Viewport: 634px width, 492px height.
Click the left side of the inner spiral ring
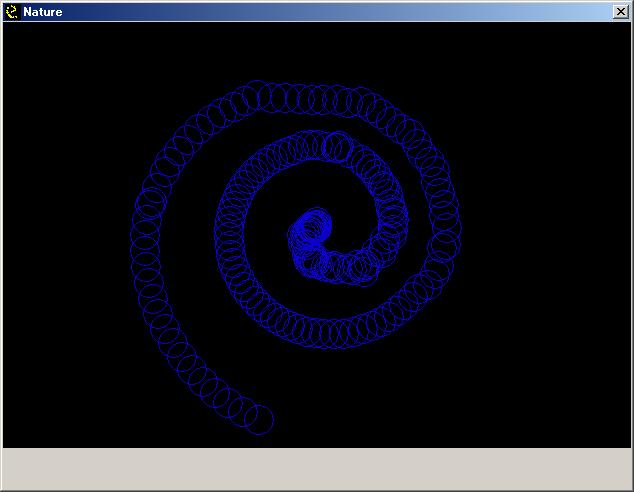tap(232, 240)
